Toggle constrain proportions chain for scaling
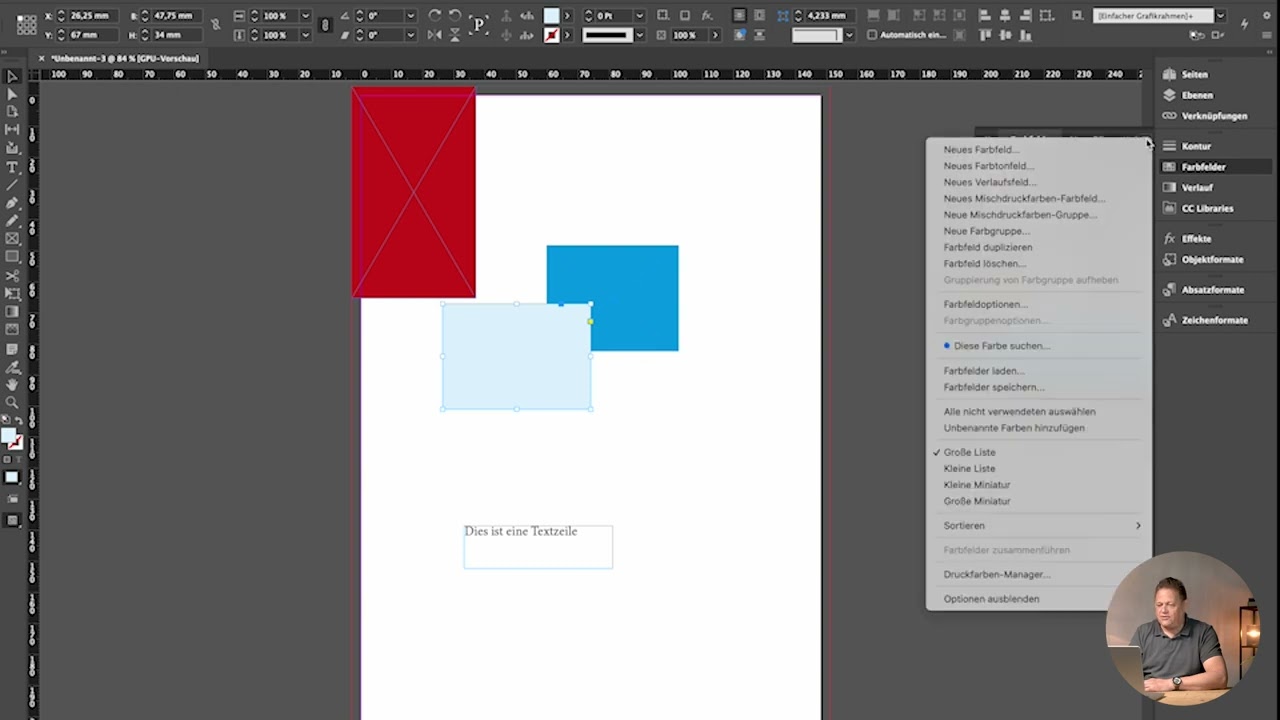Image resolution: width=1280 pixels, height=720 pixels. tap(325, 25)
